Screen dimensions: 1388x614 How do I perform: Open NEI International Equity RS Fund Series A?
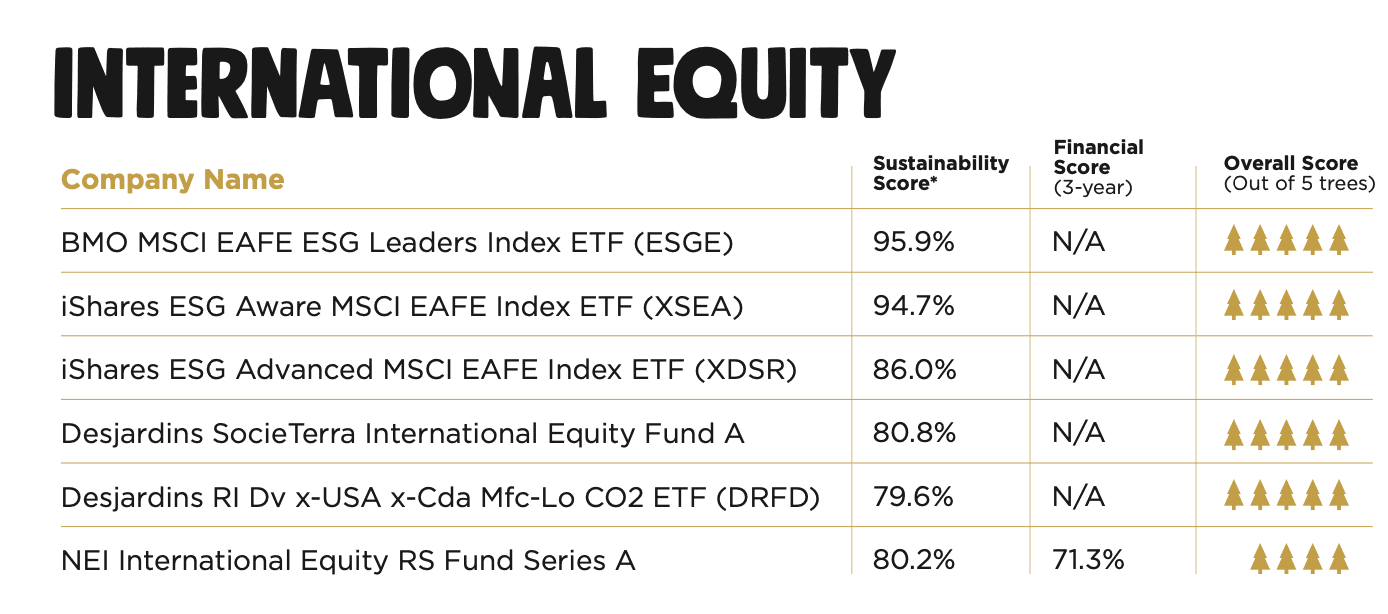point(348,561)
